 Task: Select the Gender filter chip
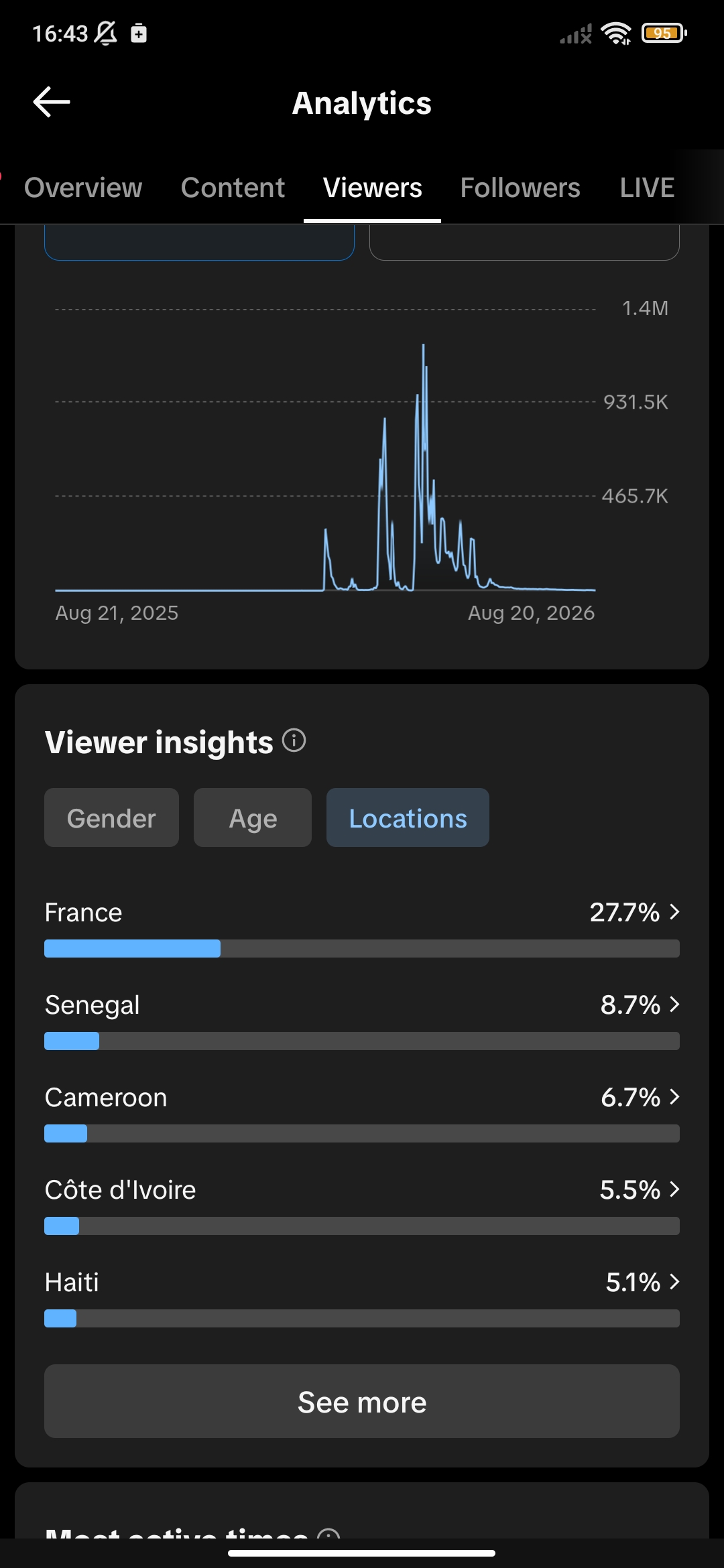[111, 818]
